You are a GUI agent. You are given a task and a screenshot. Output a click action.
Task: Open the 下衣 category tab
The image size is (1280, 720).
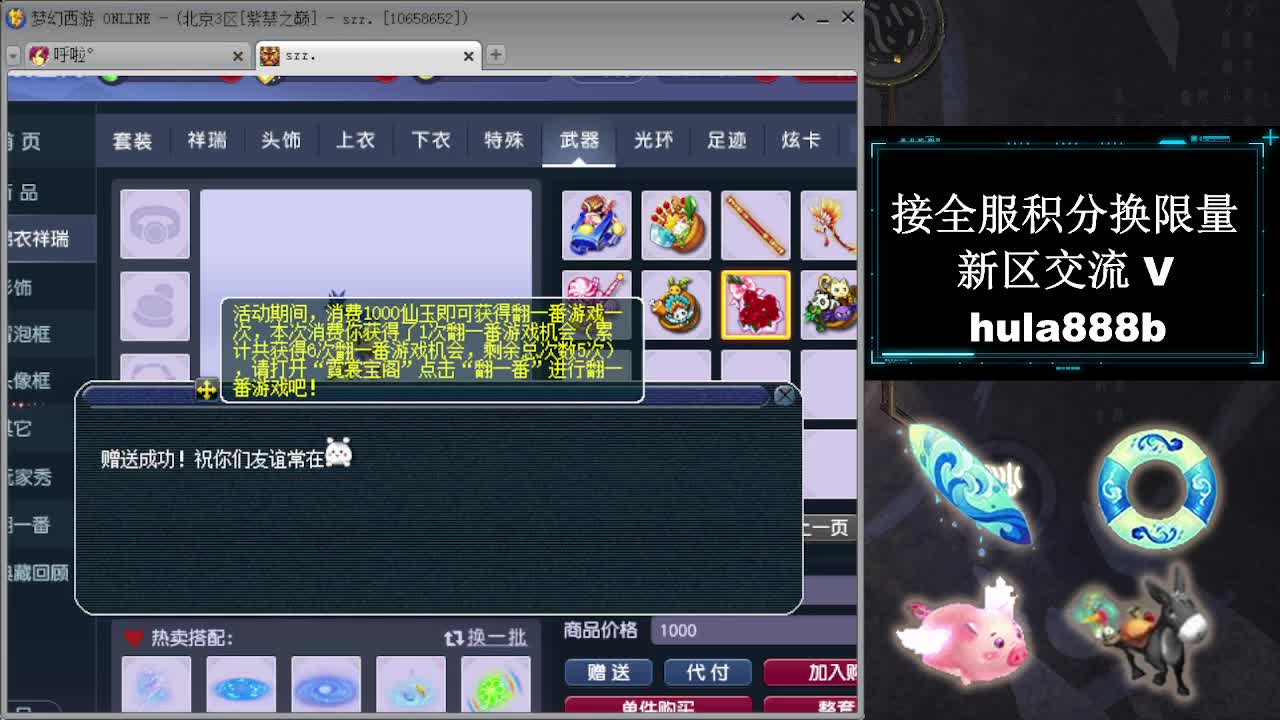(x=430, y=141)
